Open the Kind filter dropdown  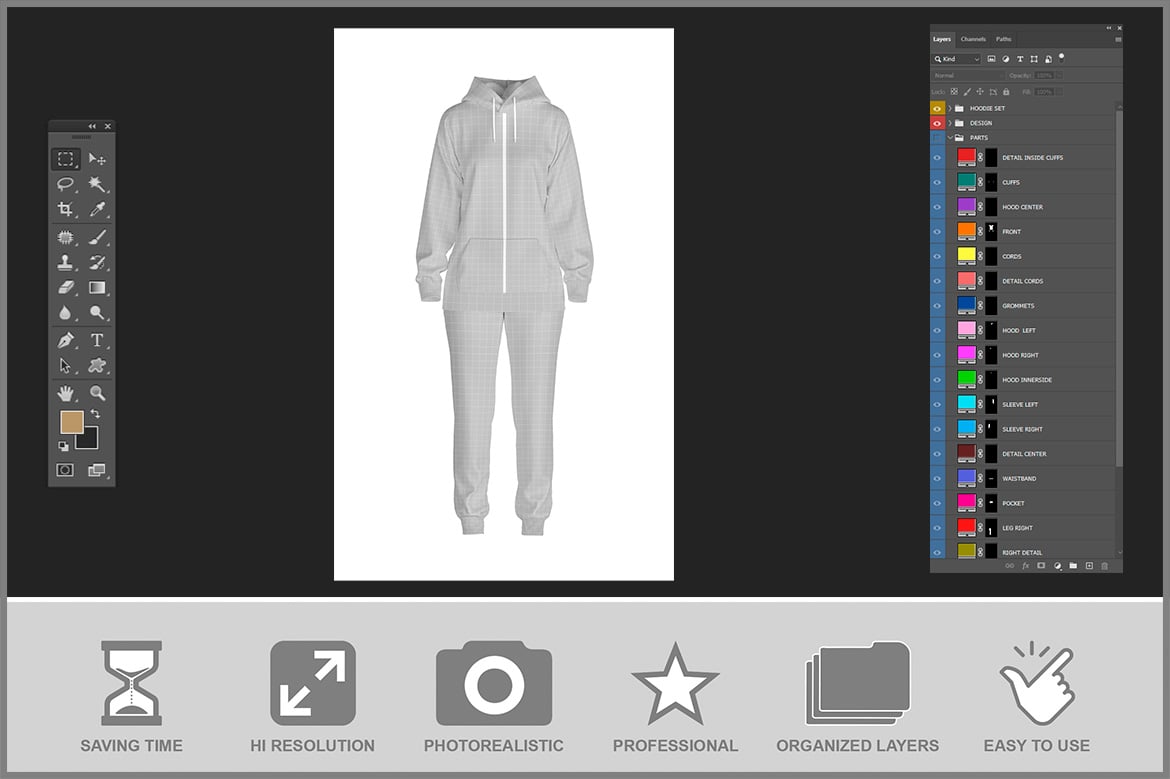[x=957, y=59]
